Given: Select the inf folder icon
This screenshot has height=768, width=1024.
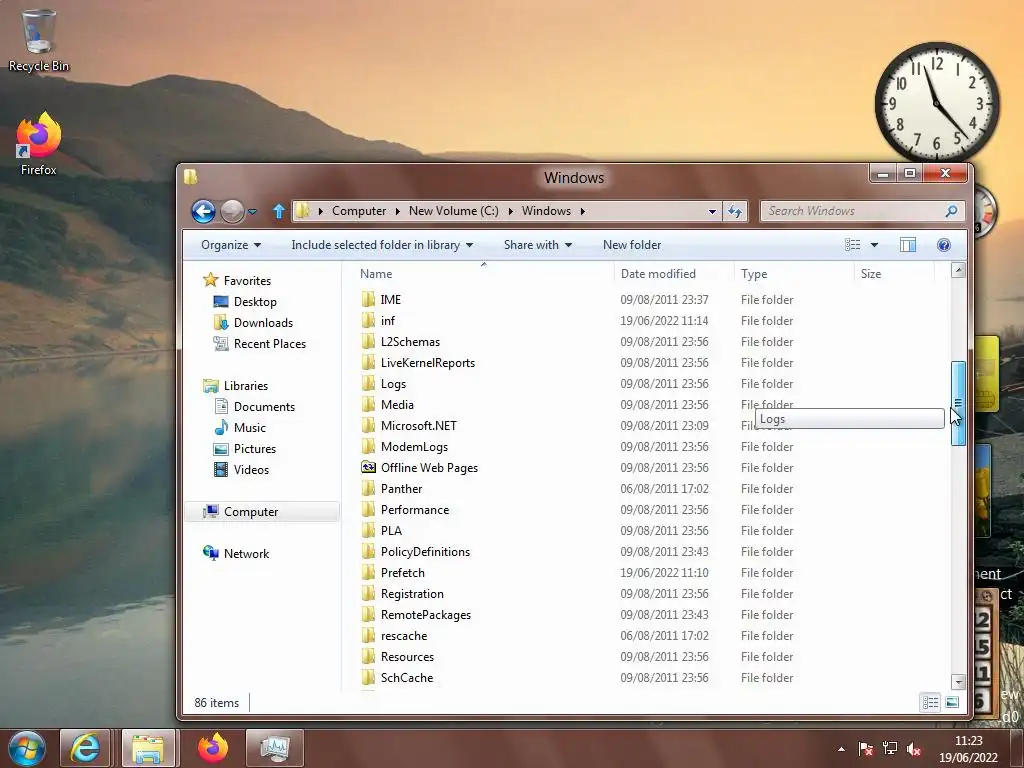Looking at the screenshot, I should [x=368, y=321].
